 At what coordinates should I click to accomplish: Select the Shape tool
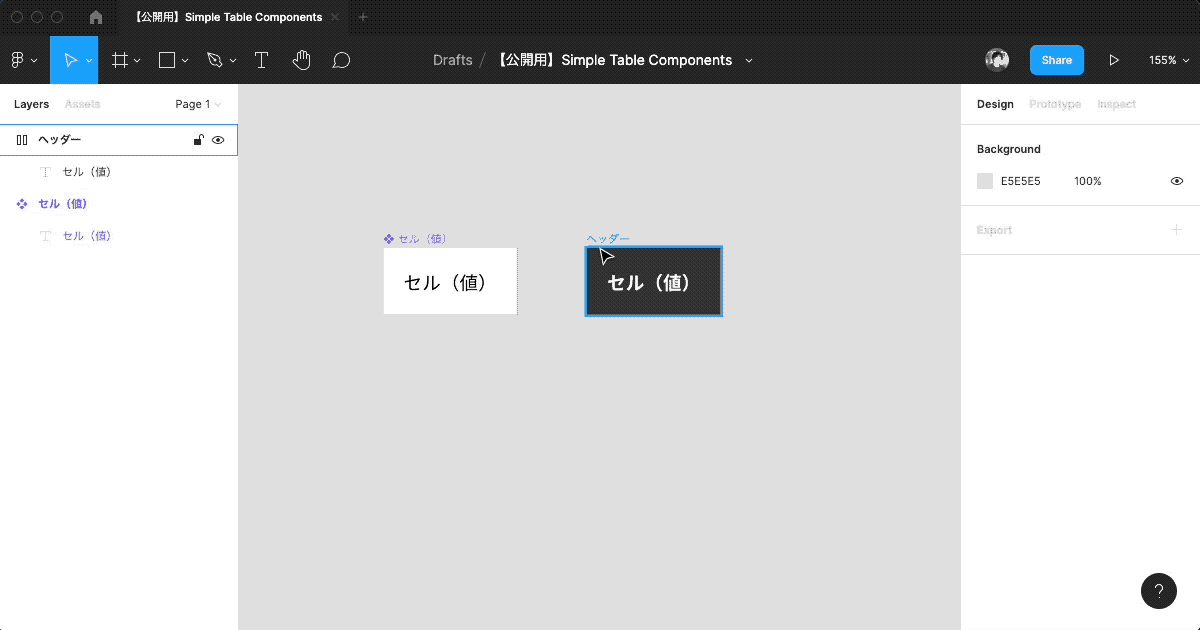point(166,60)
